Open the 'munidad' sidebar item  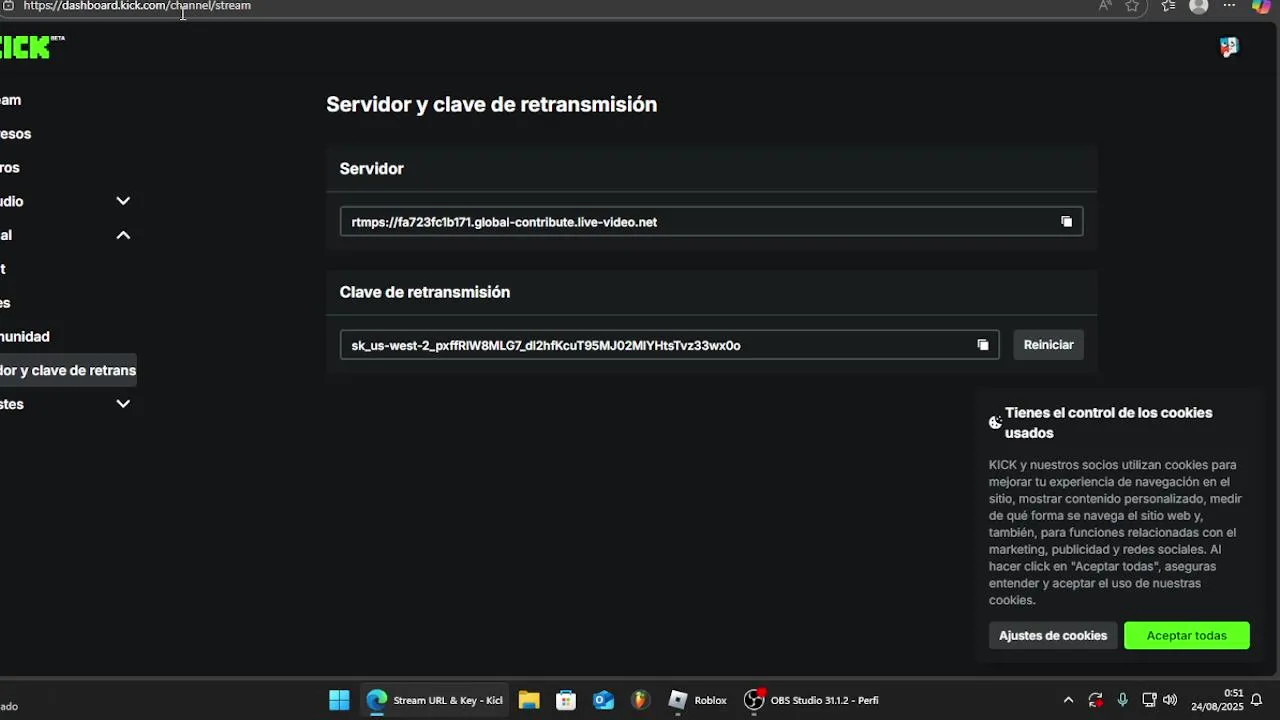coord(25,337)
